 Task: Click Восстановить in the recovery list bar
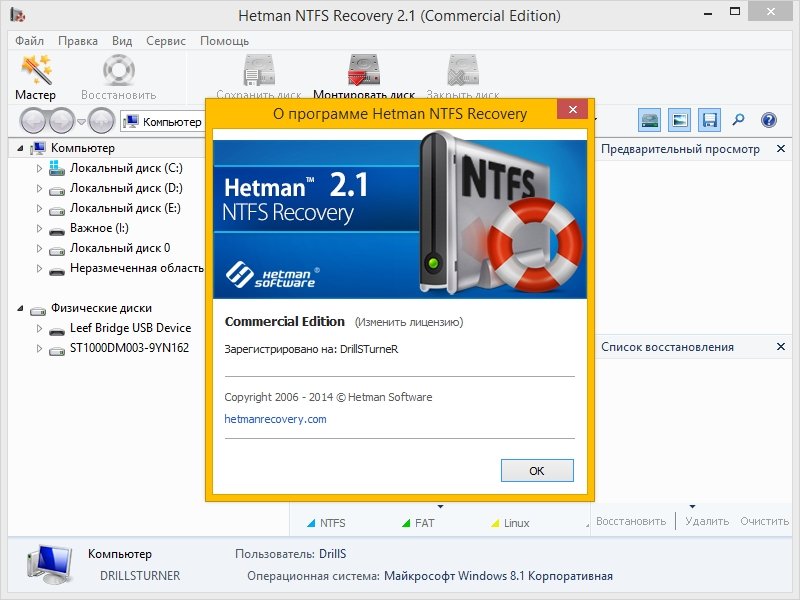(631, 521)
